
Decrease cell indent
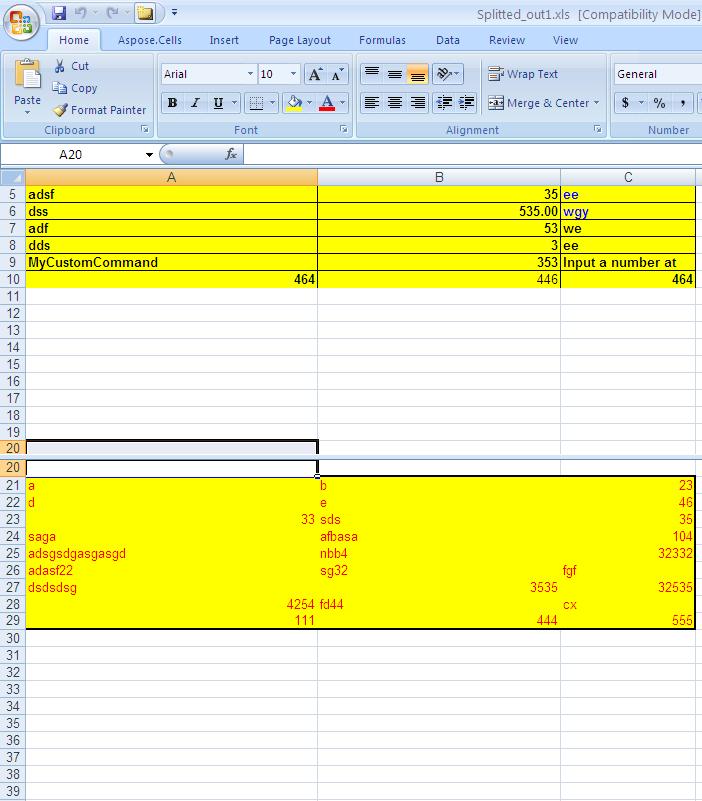click(x=444, y=103)
